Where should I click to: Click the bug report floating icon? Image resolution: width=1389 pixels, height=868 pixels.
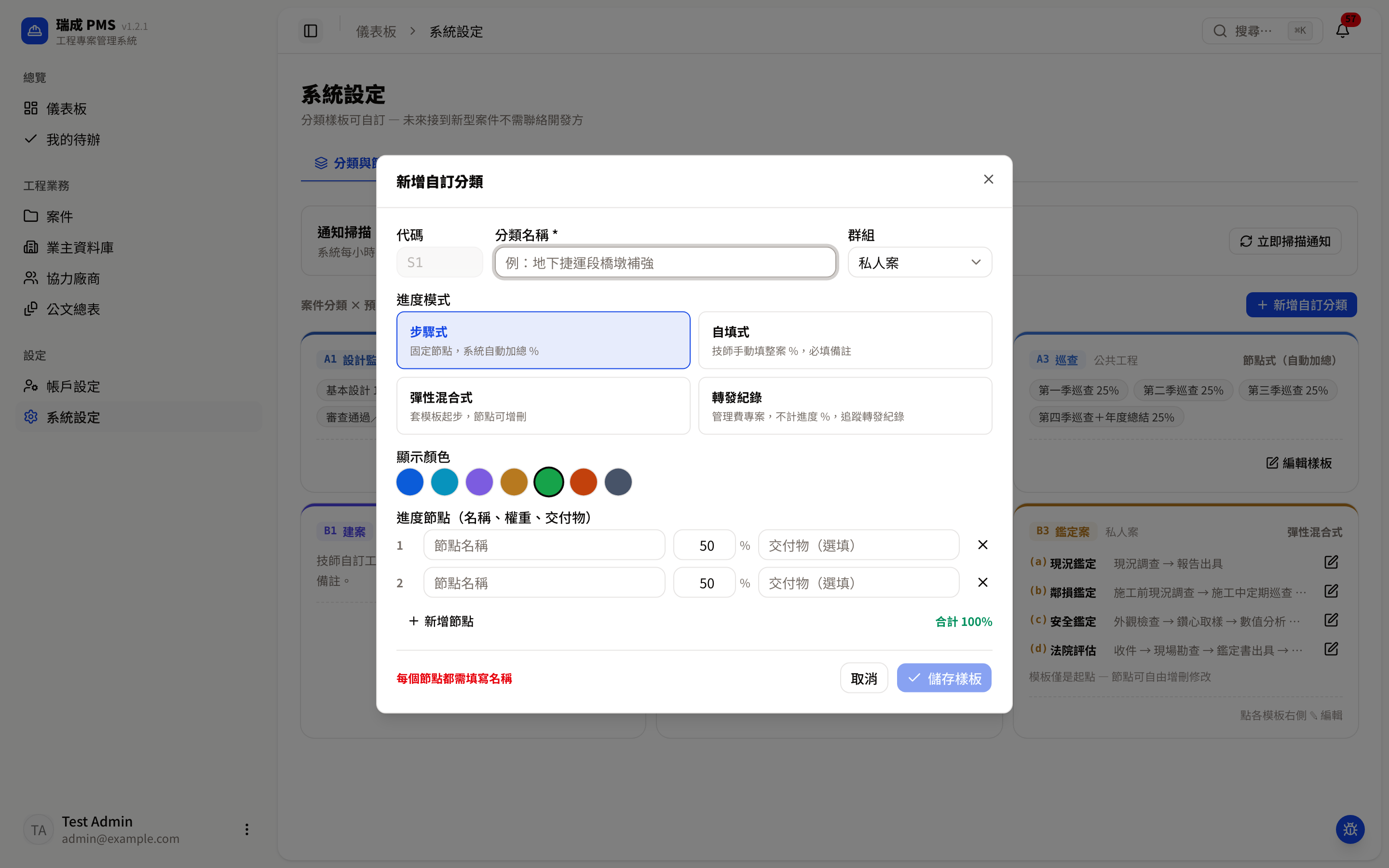click(x=1350, y=829)
